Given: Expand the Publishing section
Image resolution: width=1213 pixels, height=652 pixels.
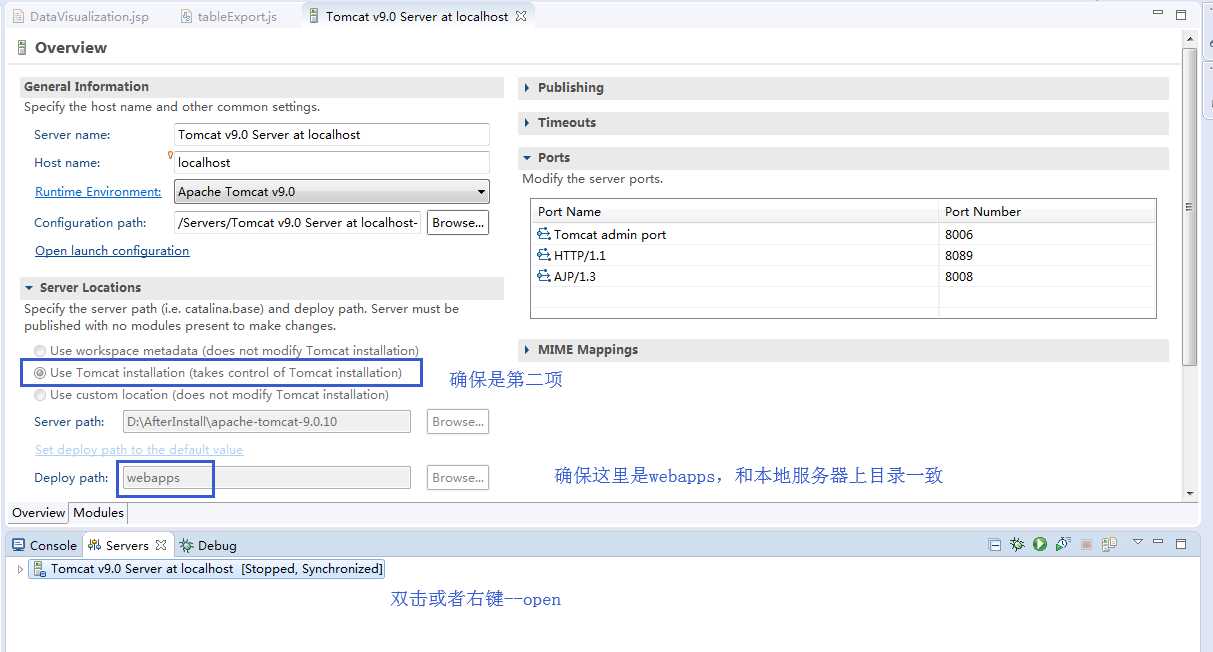Looking at the screenshot, I should coord(527,88).
